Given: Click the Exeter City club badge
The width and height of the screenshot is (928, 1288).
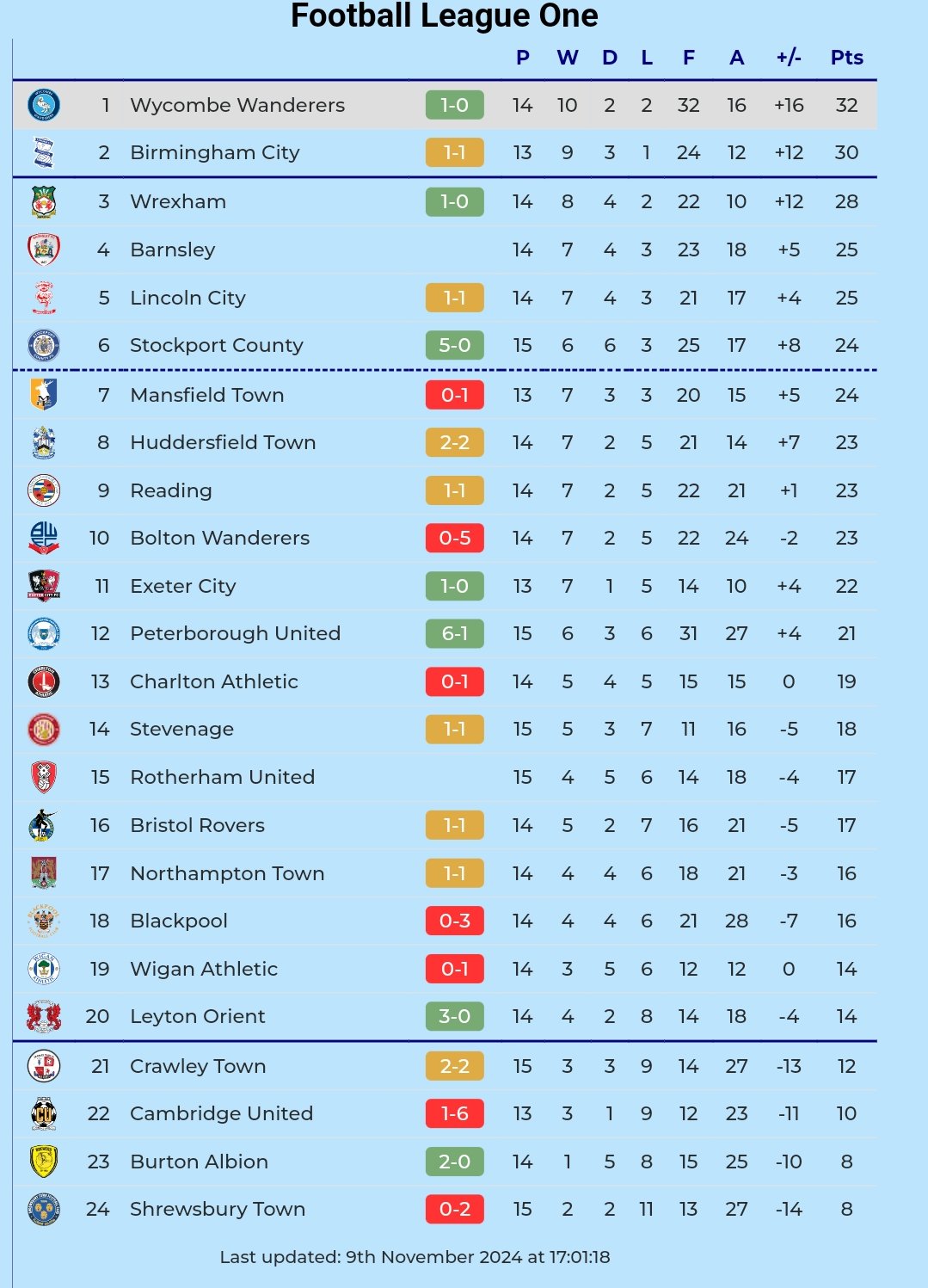Looking at the screenshot, I should pyautogui.click(x=43, y=586).
